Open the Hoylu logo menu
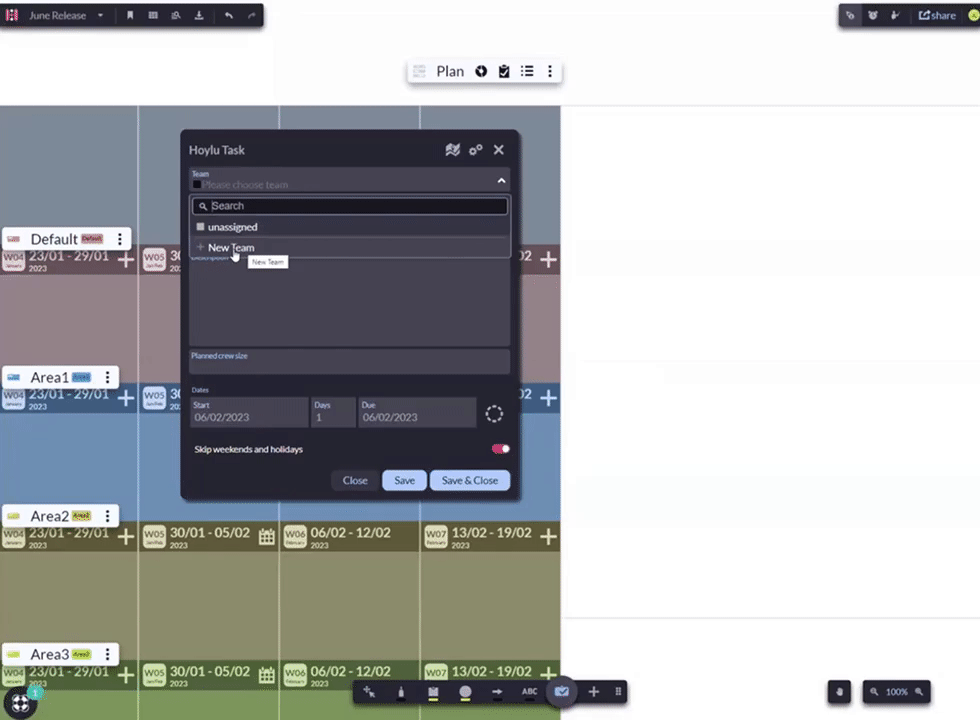The image size is (980, 720). pyautogui.click(x=12, y=15)
